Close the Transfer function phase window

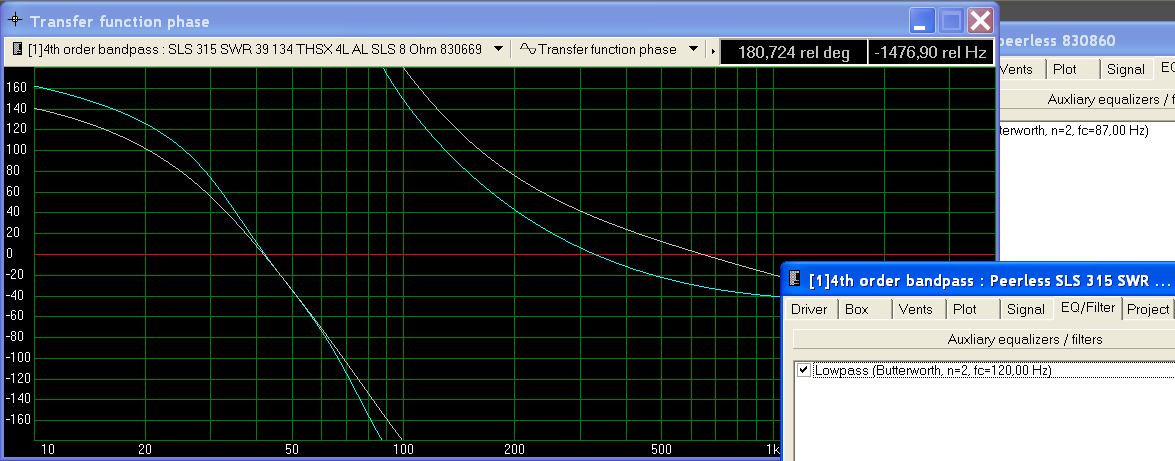coord(980,20)
